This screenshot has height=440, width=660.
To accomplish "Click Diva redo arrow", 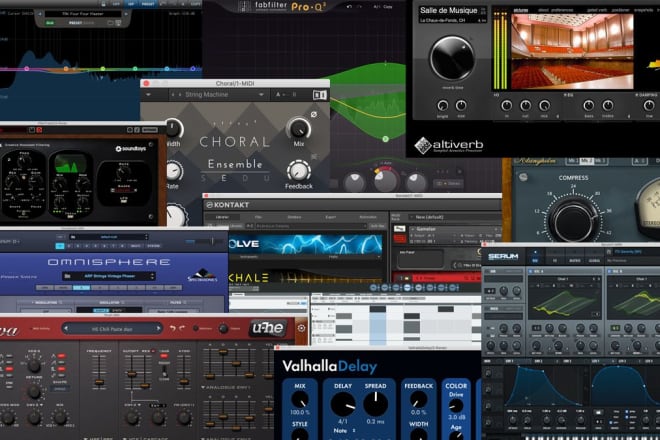I will [182, 328].
